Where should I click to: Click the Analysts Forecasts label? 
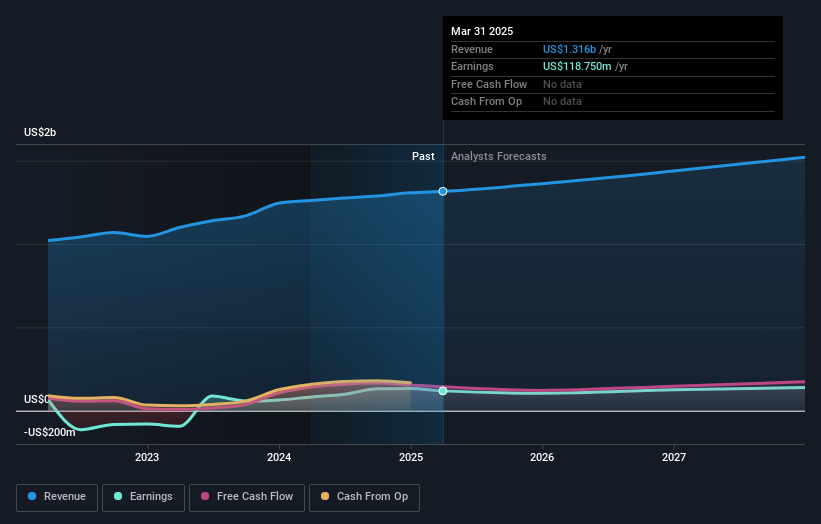(498, 156)
